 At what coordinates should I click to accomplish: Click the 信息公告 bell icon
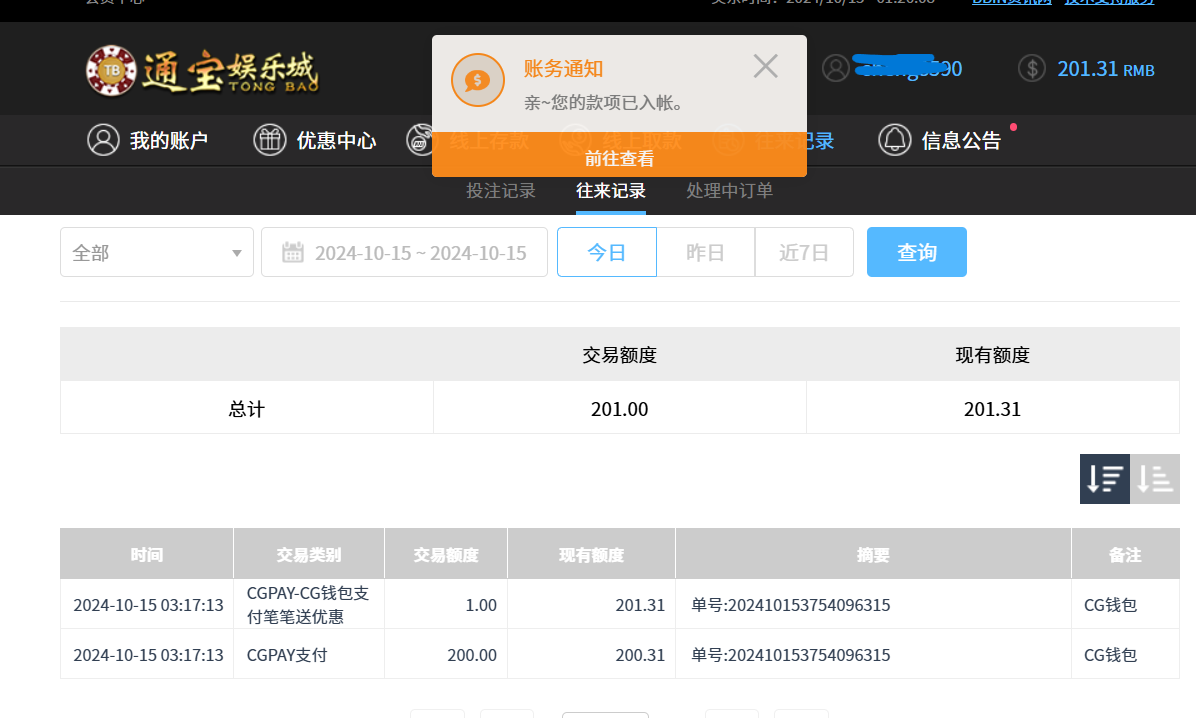click(894, 140)
